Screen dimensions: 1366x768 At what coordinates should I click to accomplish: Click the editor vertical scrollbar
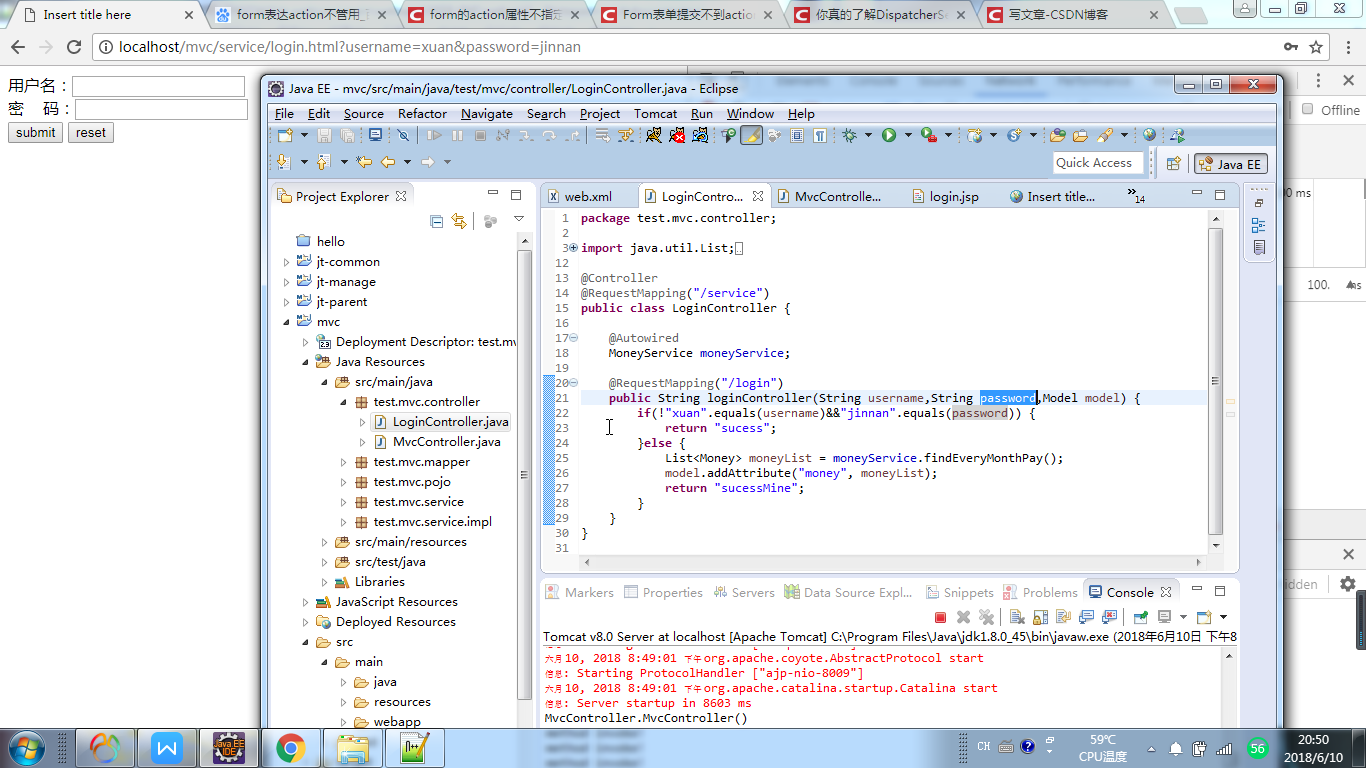[x=1215, y=381]
